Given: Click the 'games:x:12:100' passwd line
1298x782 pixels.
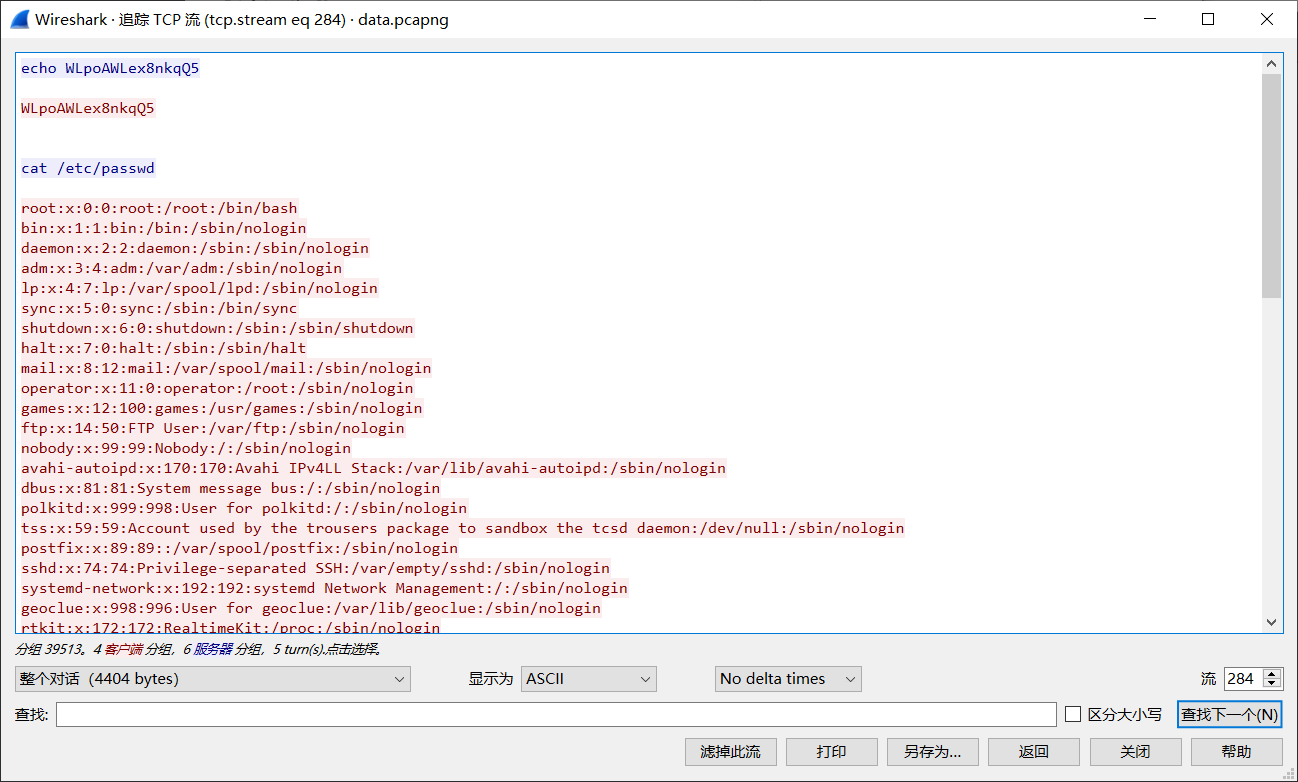Looking at the screenshot, I should (x=222, y=408).
